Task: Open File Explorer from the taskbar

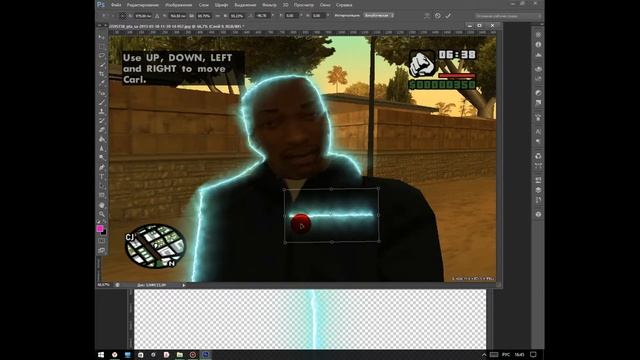Action: [180, 355]
